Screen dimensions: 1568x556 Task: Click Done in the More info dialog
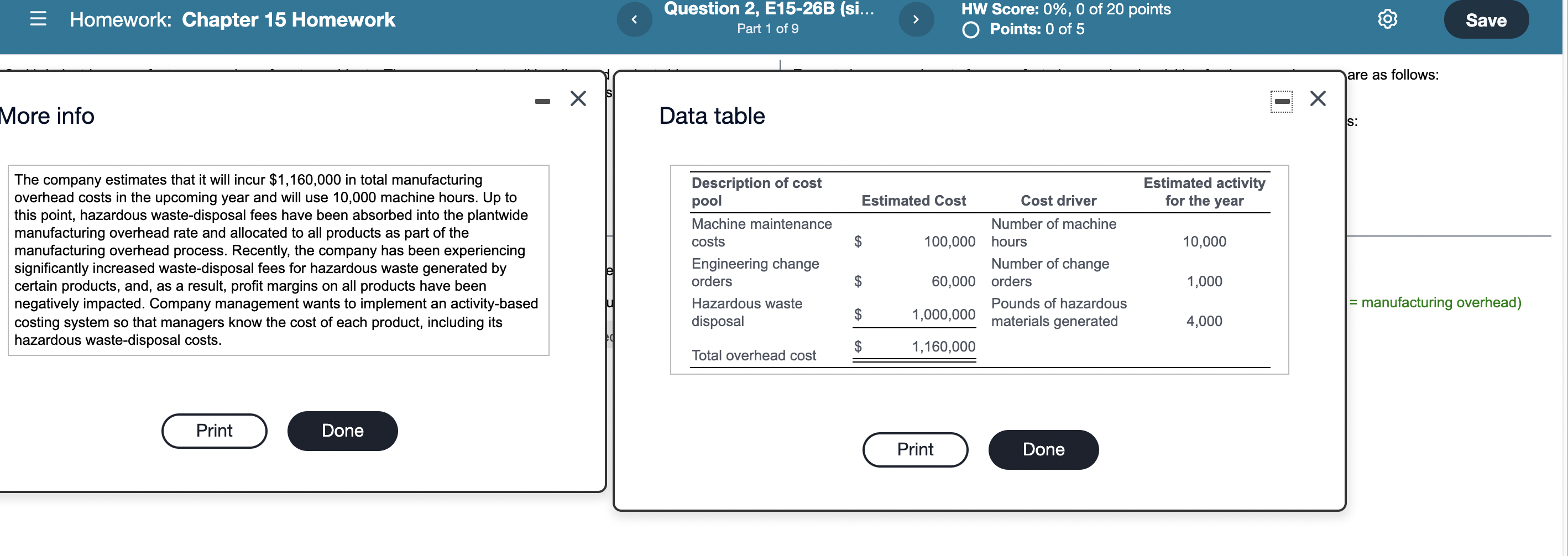343,431
